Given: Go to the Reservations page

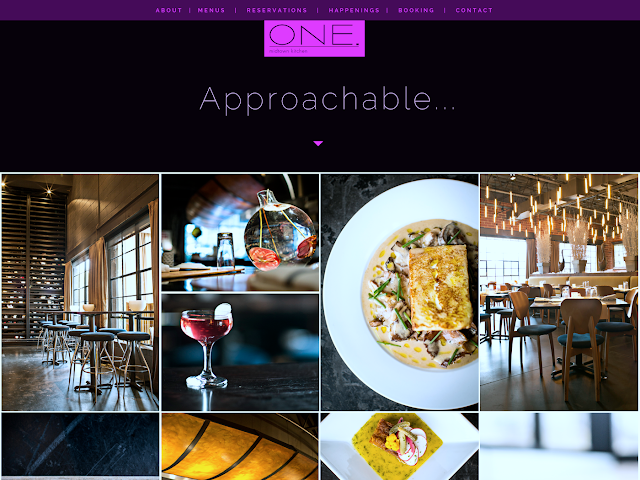Looking at the screenshot, I should 277,10.
